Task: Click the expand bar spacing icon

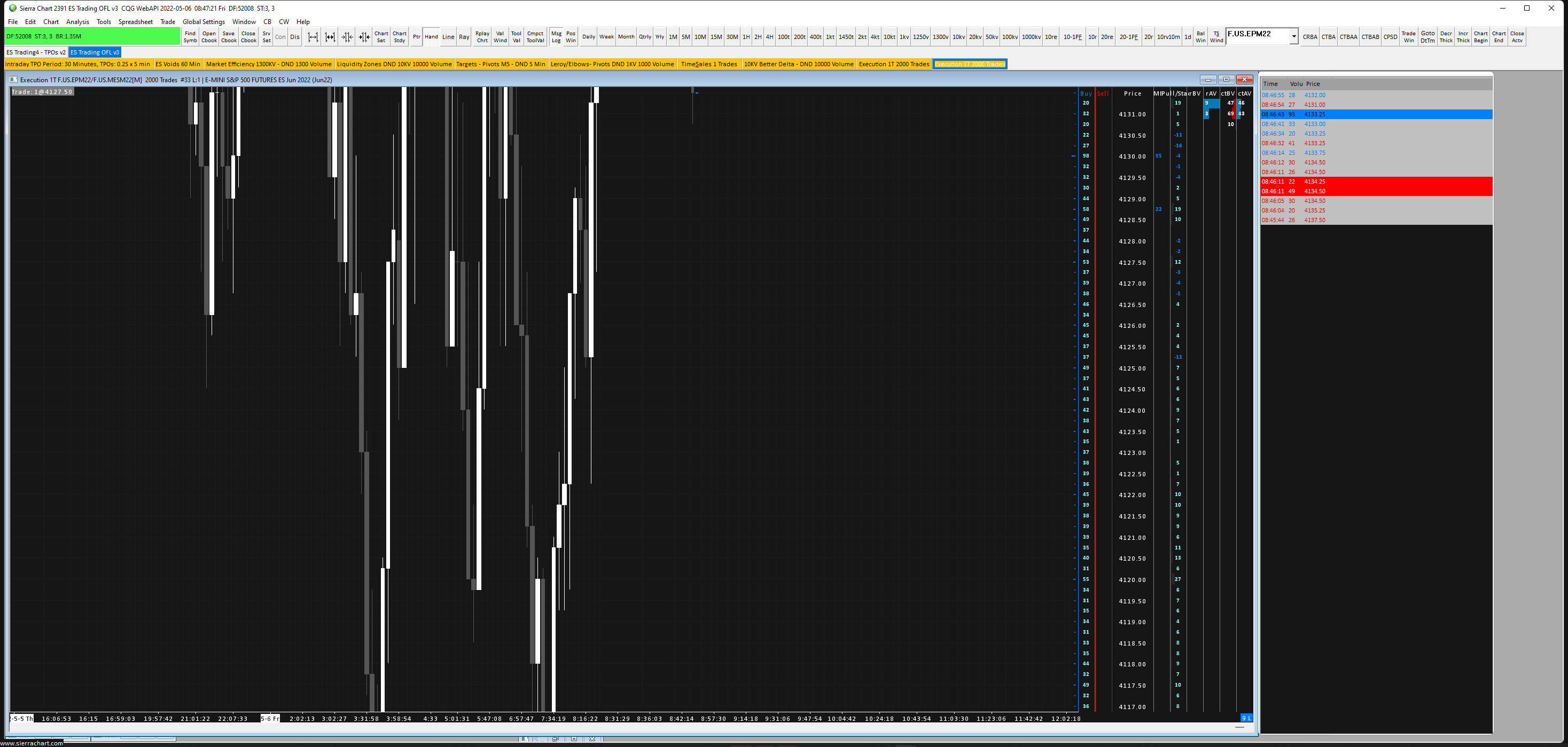Action: pos(313,37)
